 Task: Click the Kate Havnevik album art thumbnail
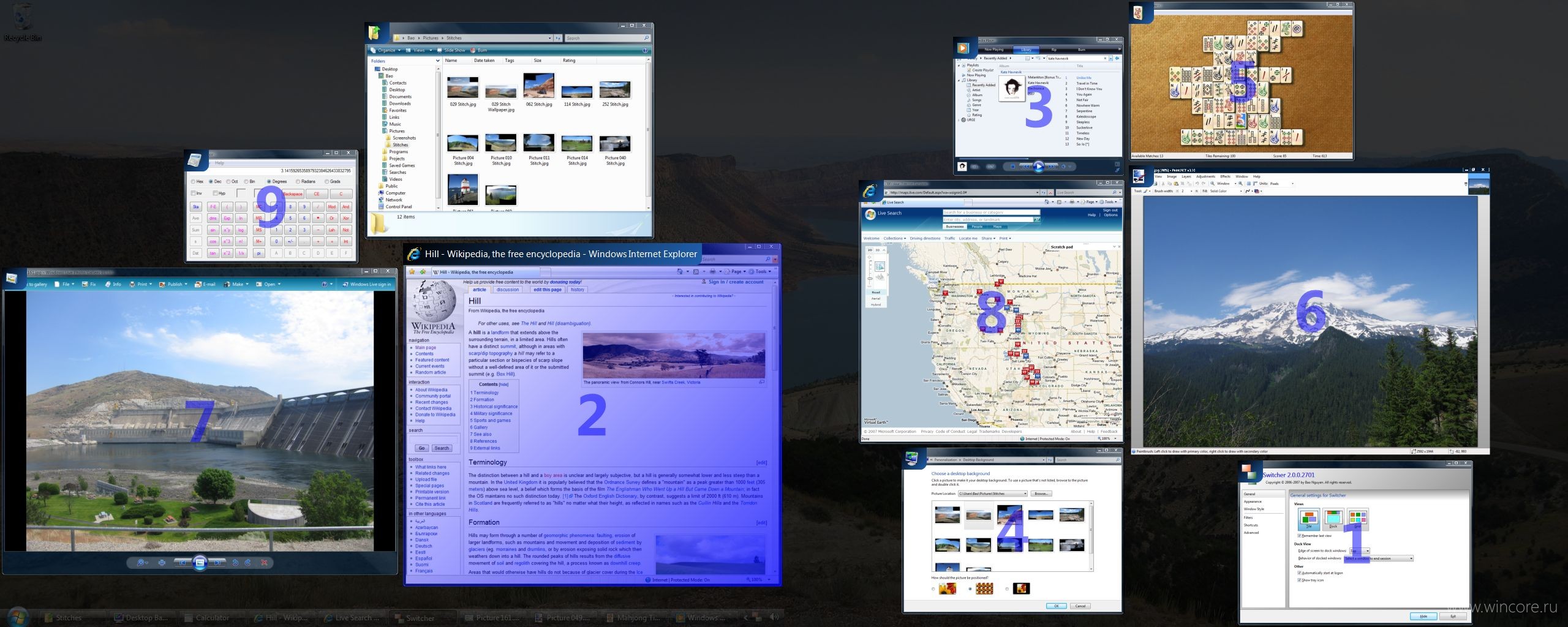(x=1012, y=89)
